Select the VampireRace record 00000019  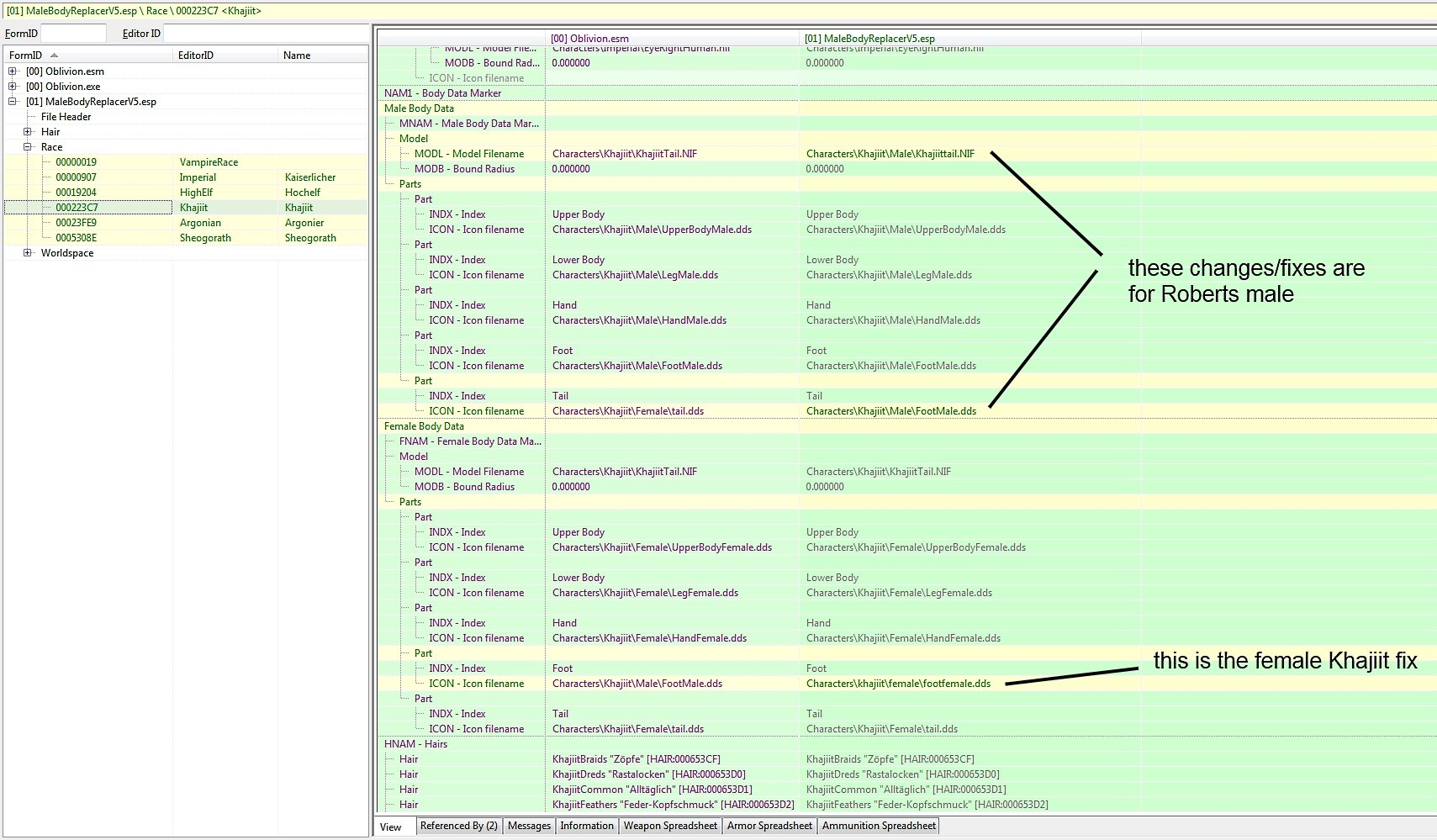[x=186, y=162]
